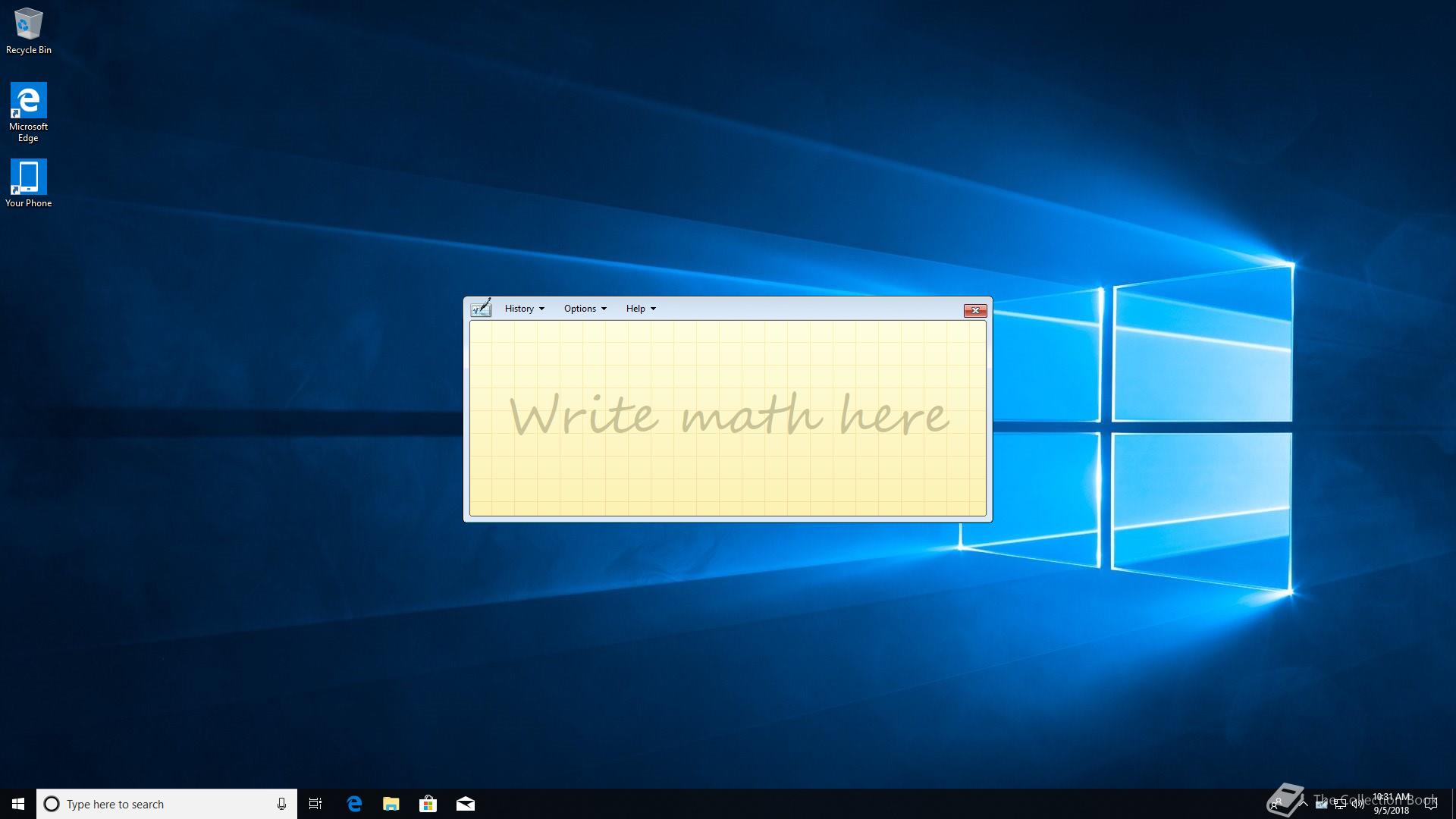The width and height of the screenshot is (1456, 819).
Task: Click the Options dropdown arrow
Action: tap(604, 309)
